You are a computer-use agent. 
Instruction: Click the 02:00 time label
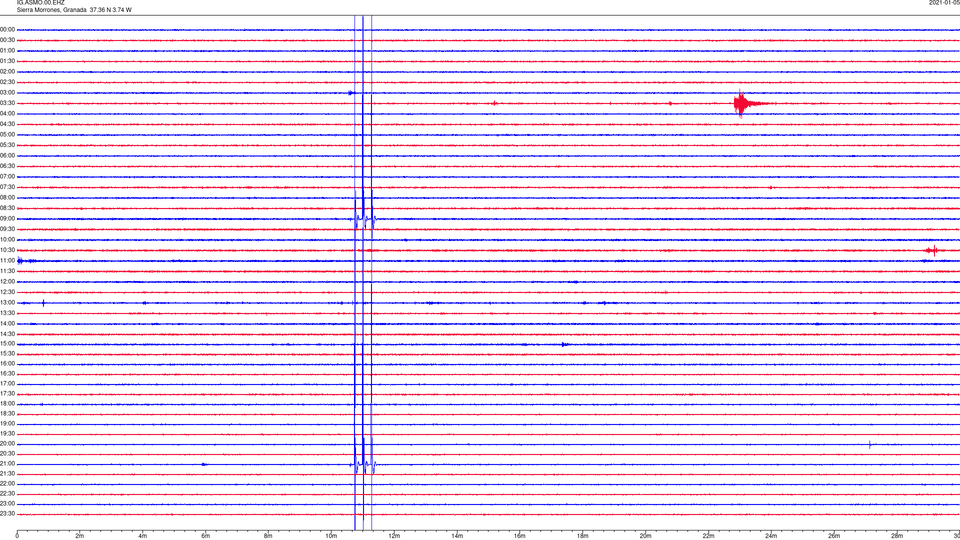pos(7,71)
